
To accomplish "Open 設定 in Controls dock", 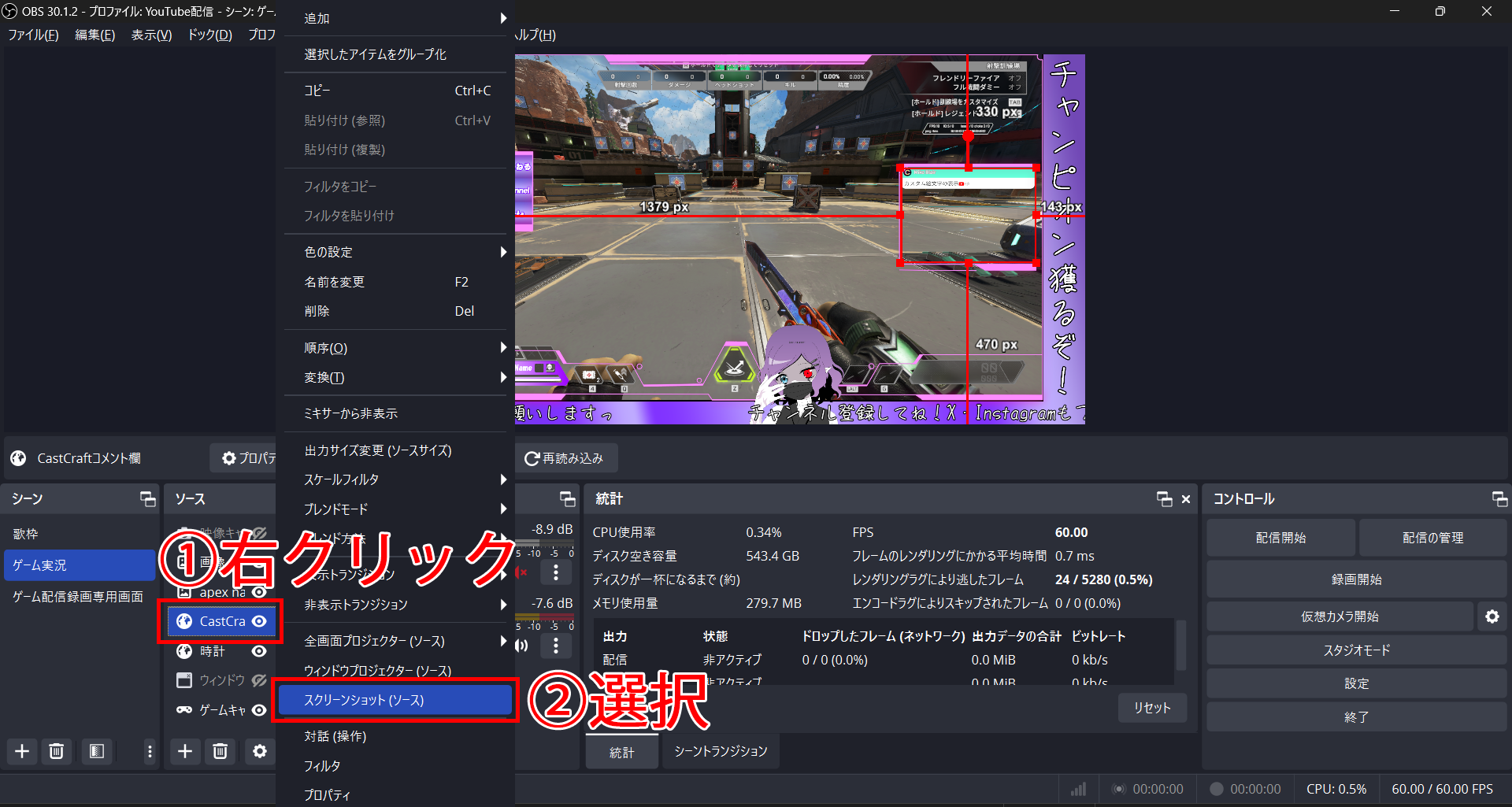I will (1356, 683).
